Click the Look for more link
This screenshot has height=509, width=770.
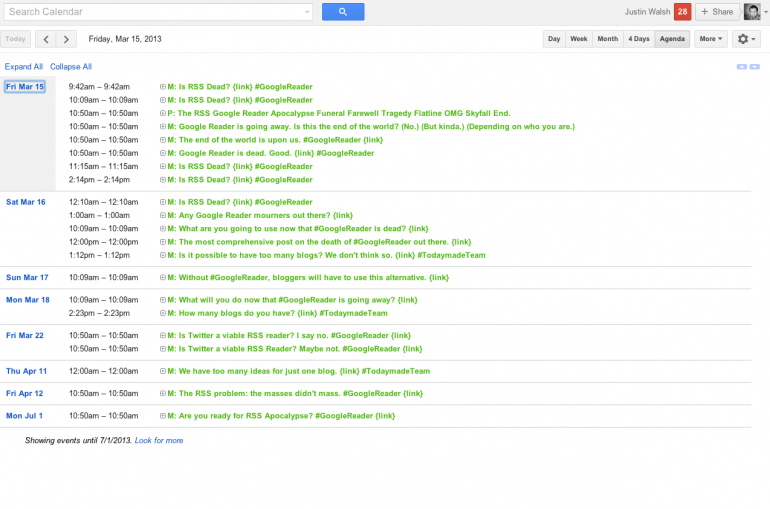159,441
